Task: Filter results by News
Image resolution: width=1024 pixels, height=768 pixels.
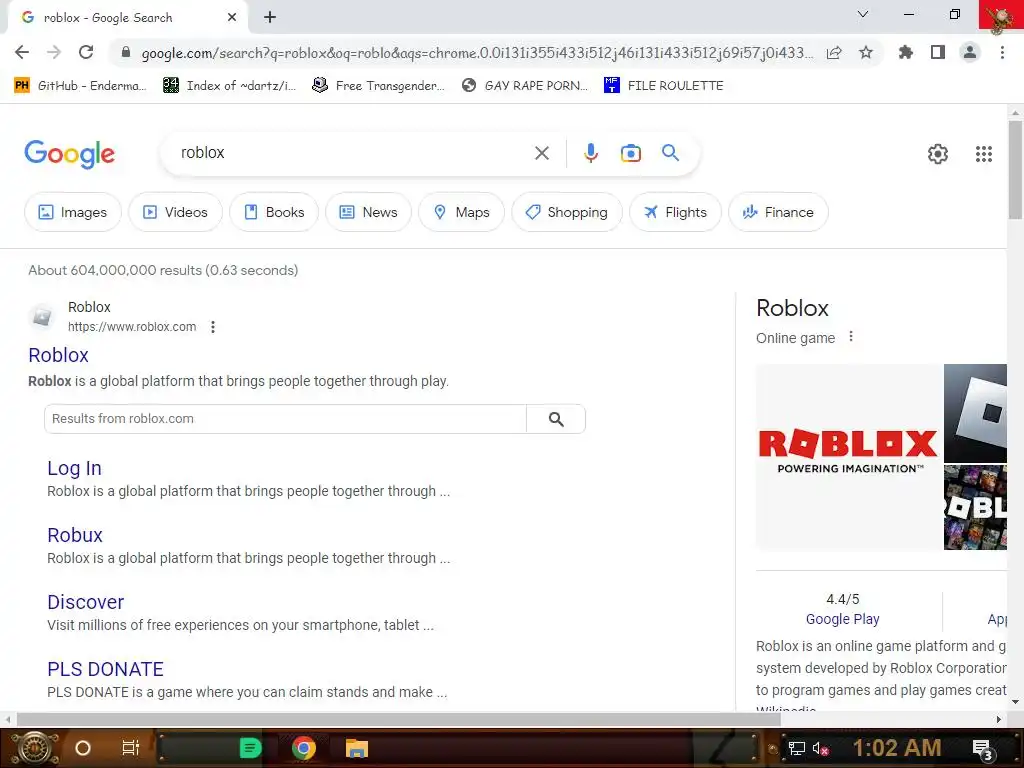Action: pos(368,212)
